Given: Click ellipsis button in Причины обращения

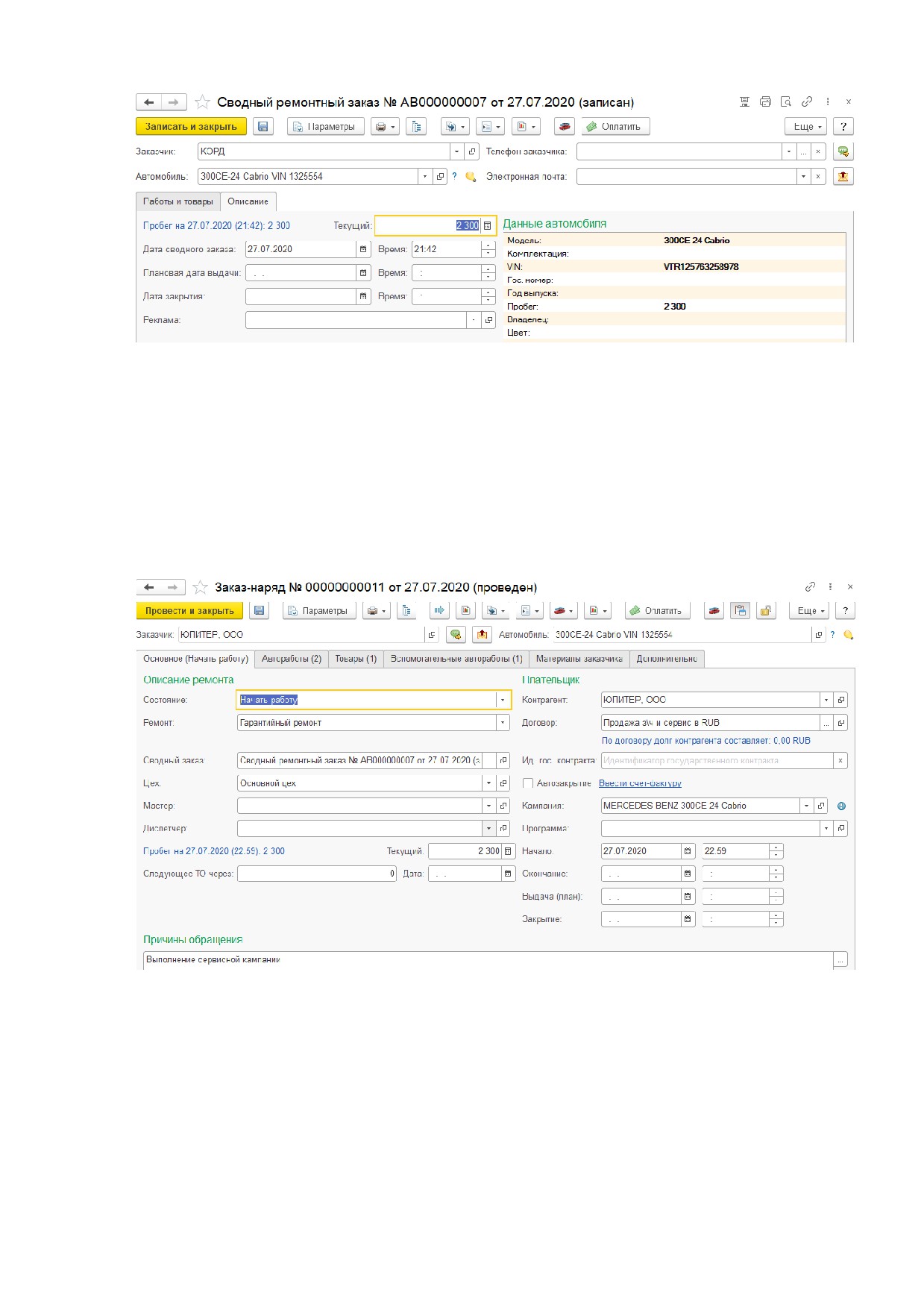Looking at the screenshot, I should click(x=840, y=960).
